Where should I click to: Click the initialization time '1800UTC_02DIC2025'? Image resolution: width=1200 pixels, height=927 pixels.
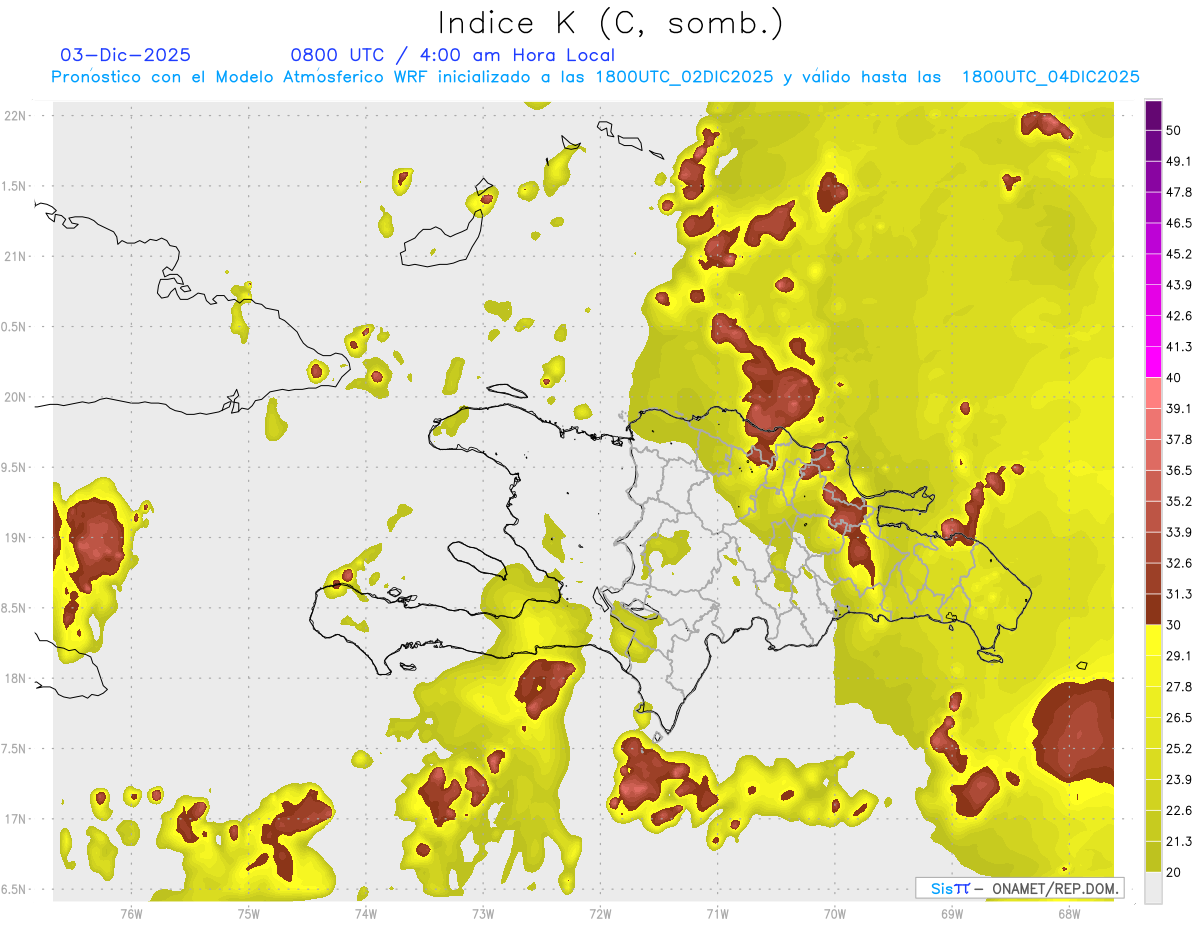tap(683, 77)
